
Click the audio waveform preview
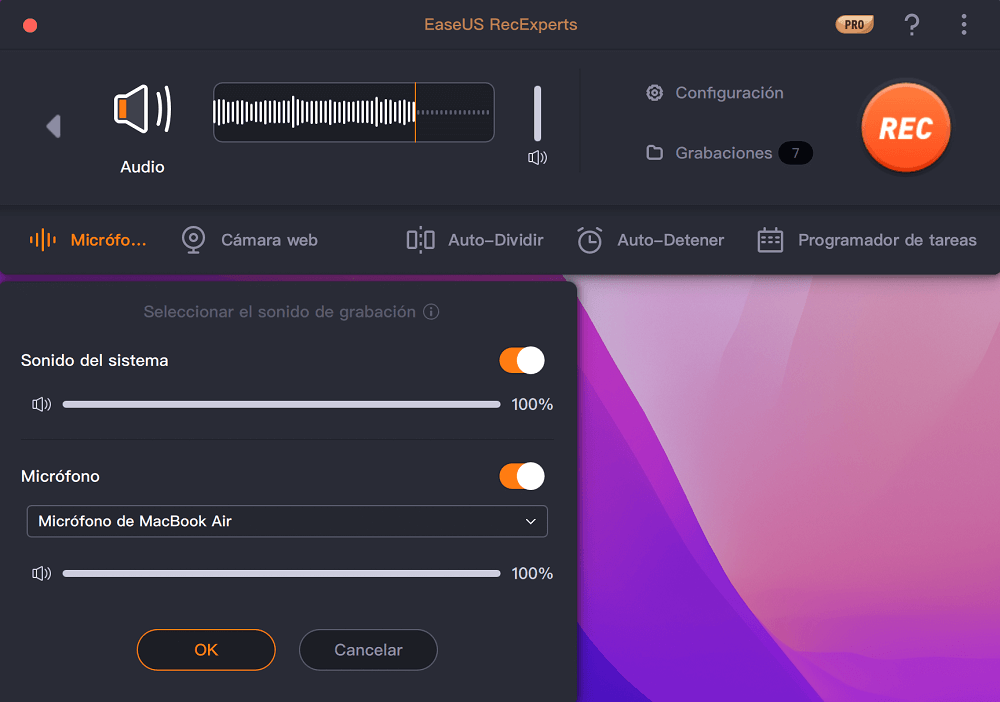point(353,112)
